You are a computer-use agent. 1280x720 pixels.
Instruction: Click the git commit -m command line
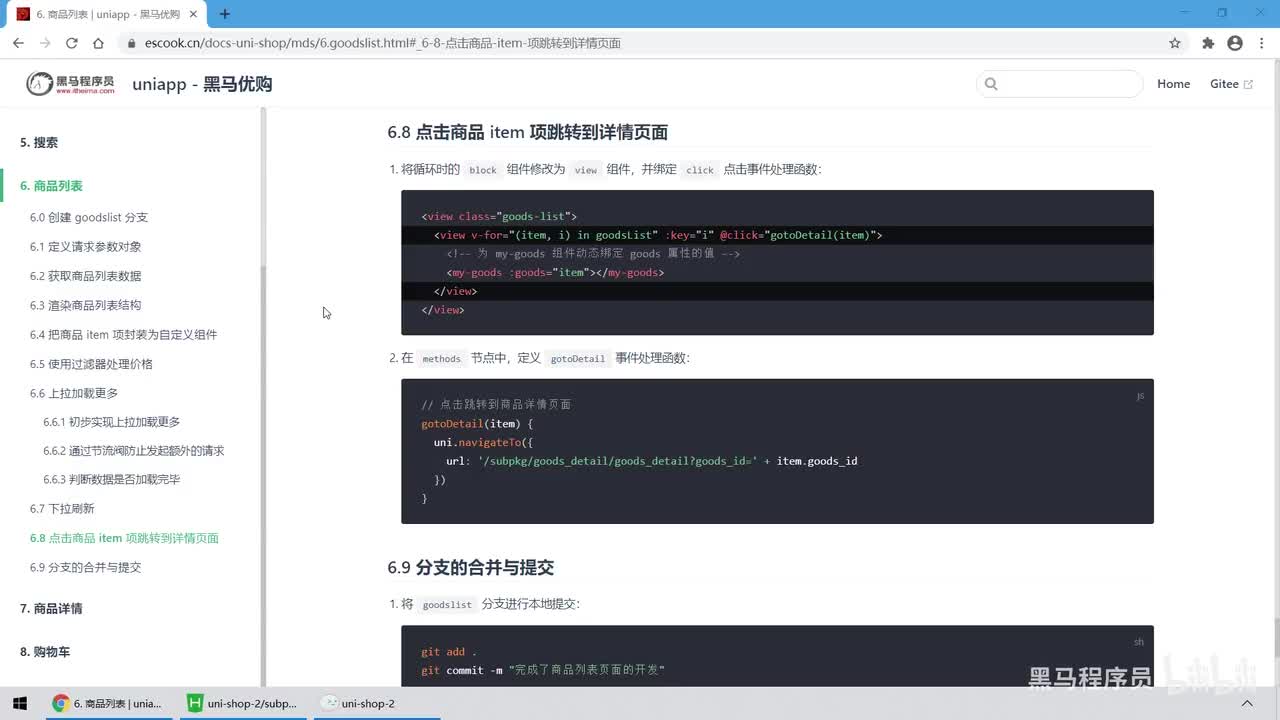[x=543, y=670]
